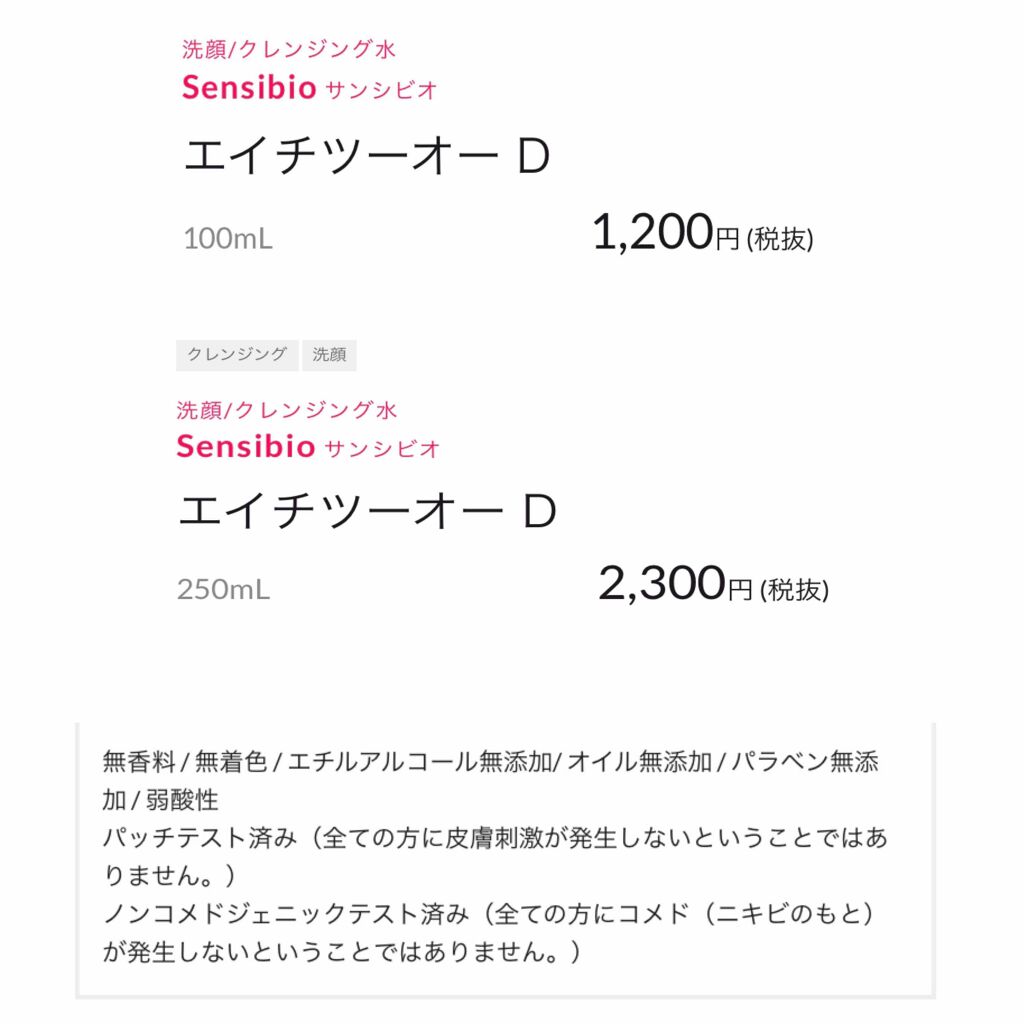Click the 洗顔/クレンジング水 category link above the 100mL product
The width and height of the screenshot is (1024, 1024).
coord(289,48)
